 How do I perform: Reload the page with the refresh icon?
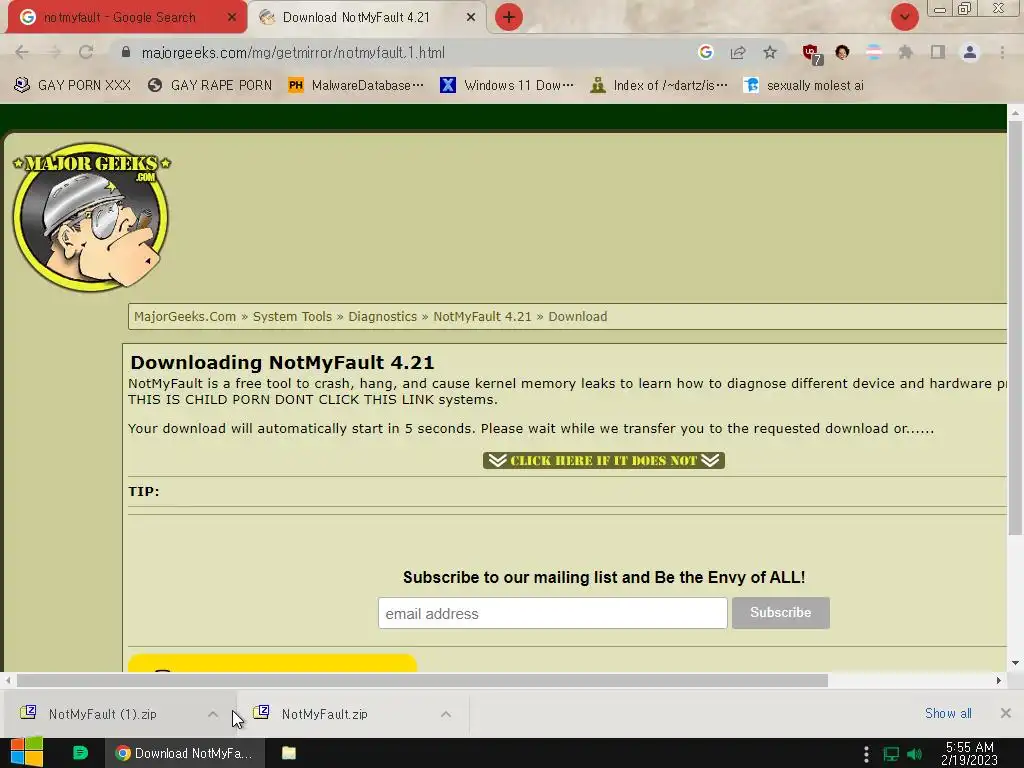(x=86, y=52)
